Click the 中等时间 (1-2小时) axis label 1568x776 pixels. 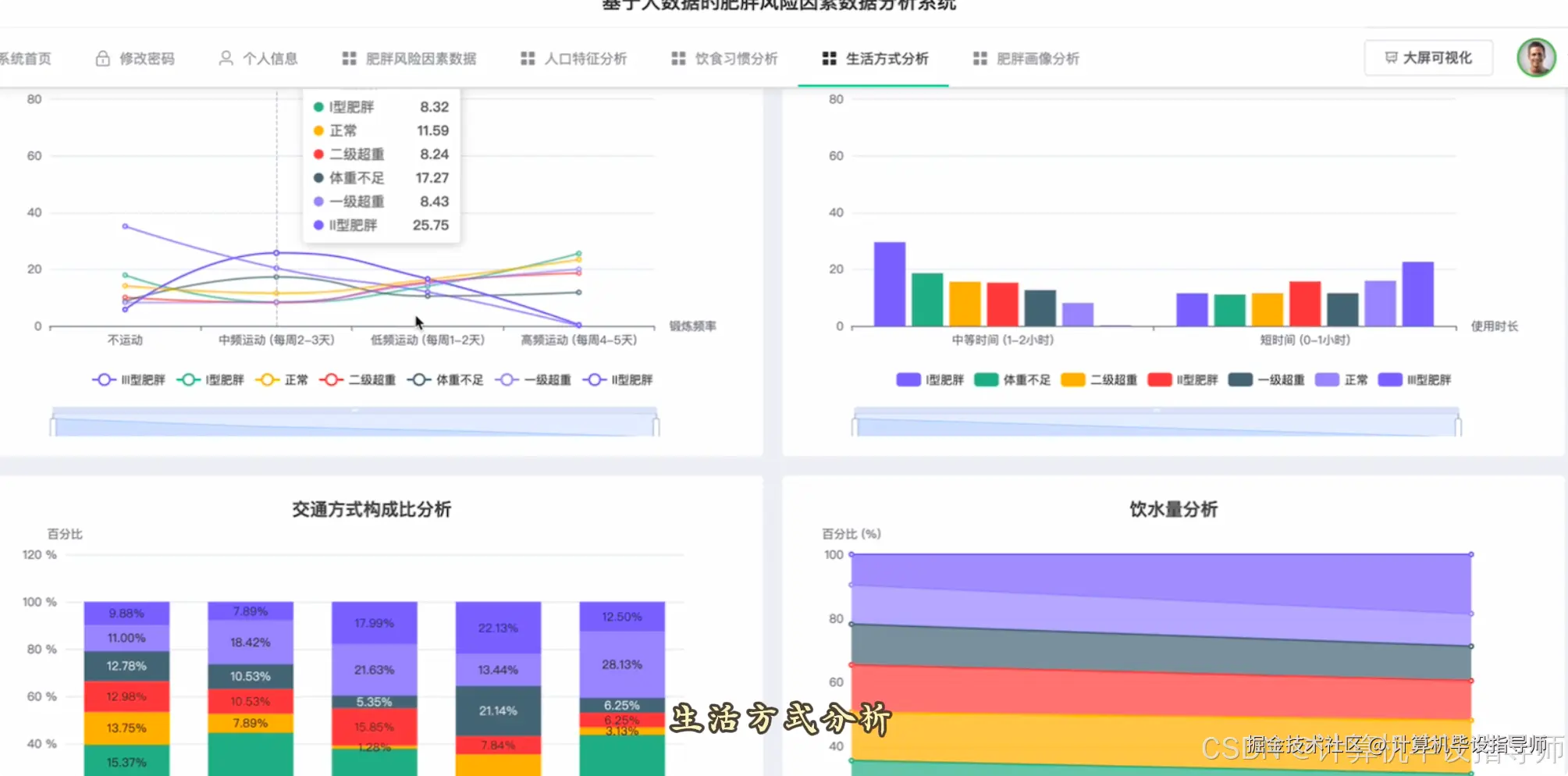[1003, 340]
